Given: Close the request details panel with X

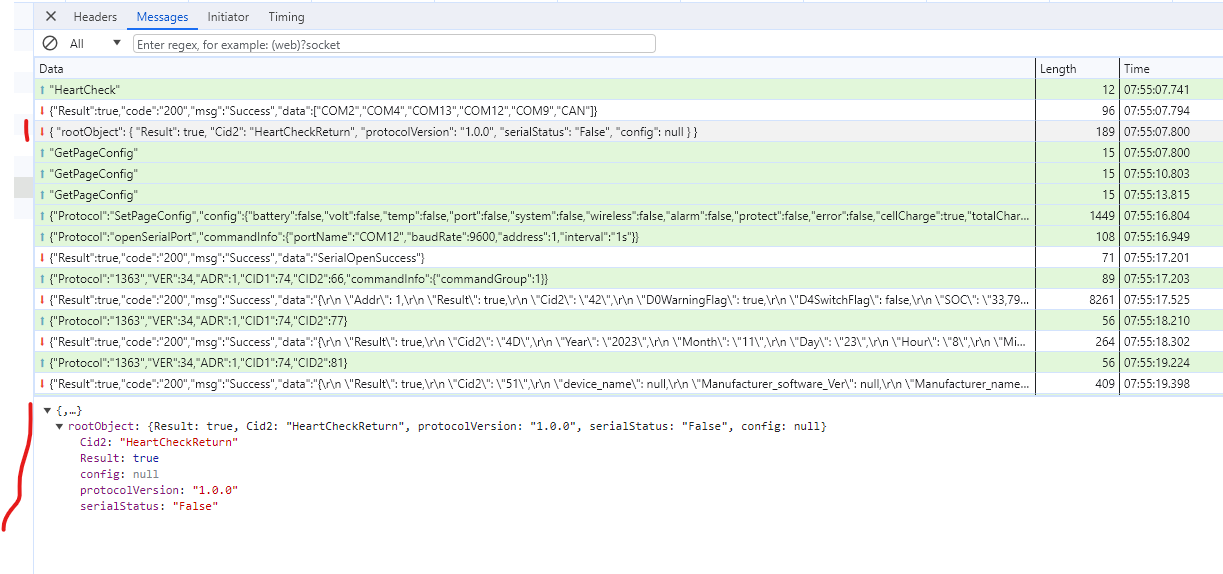Looking at the screenshot, I should point(51,17).
